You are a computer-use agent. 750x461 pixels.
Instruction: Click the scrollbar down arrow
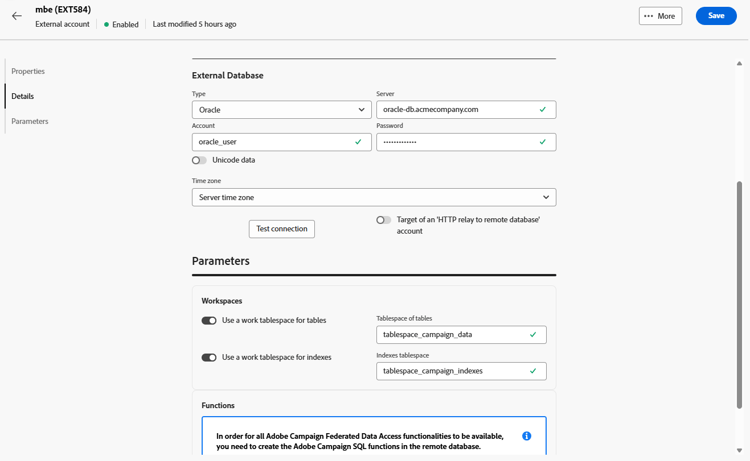pyautogui.click(x=740, y=451)
